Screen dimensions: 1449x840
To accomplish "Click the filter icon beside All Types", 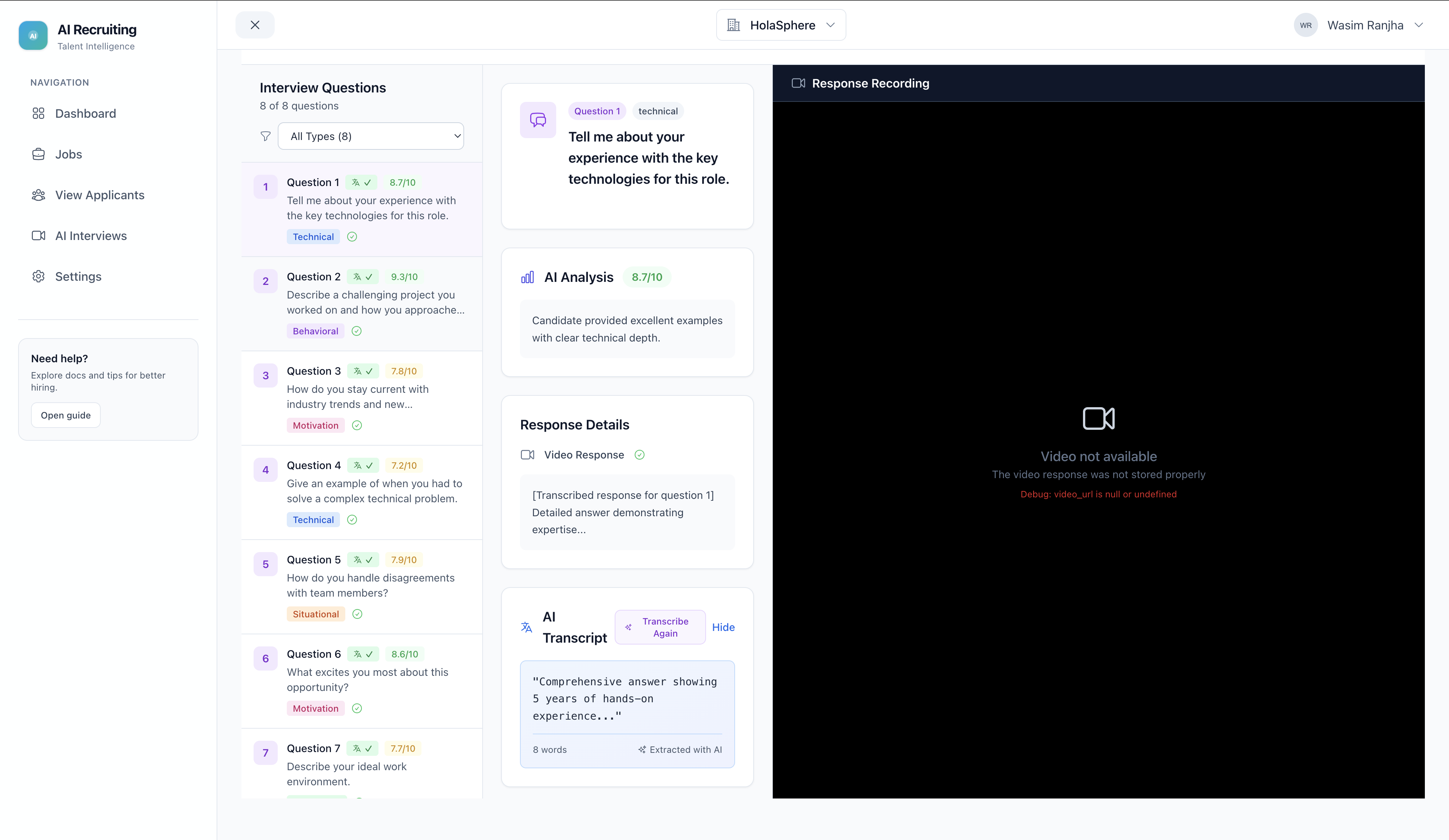I will tap(265, 136).
